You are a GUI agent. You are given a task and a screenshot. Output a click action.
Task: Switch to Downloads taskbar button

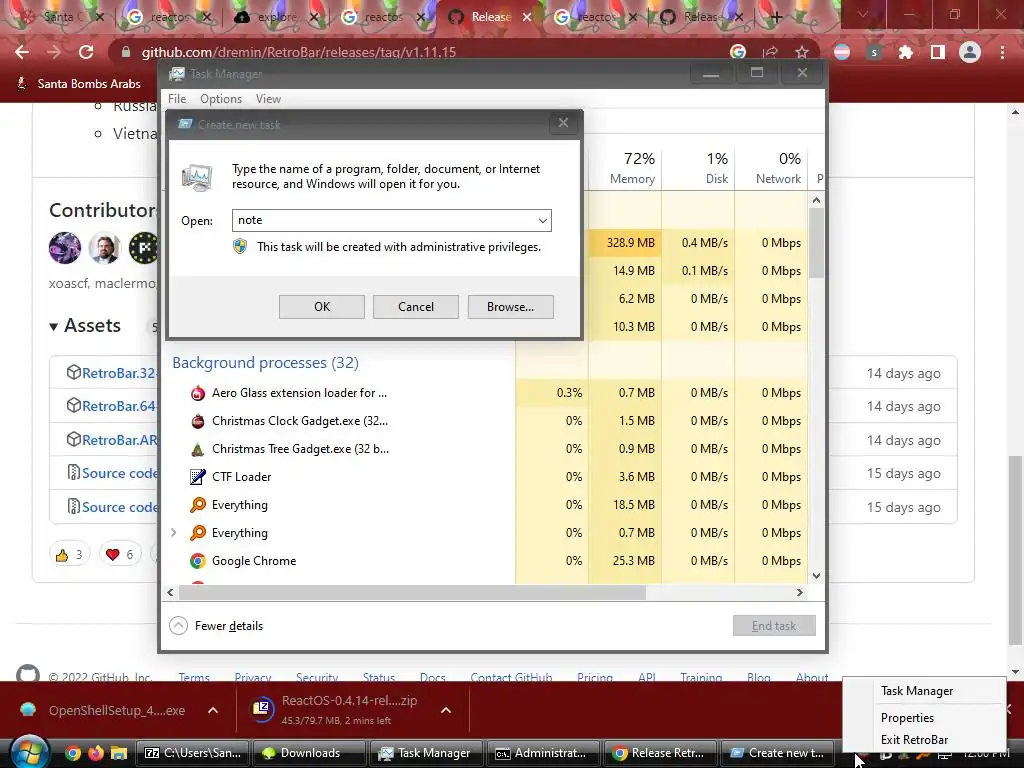pyautogui.click(x=308, y=753)
